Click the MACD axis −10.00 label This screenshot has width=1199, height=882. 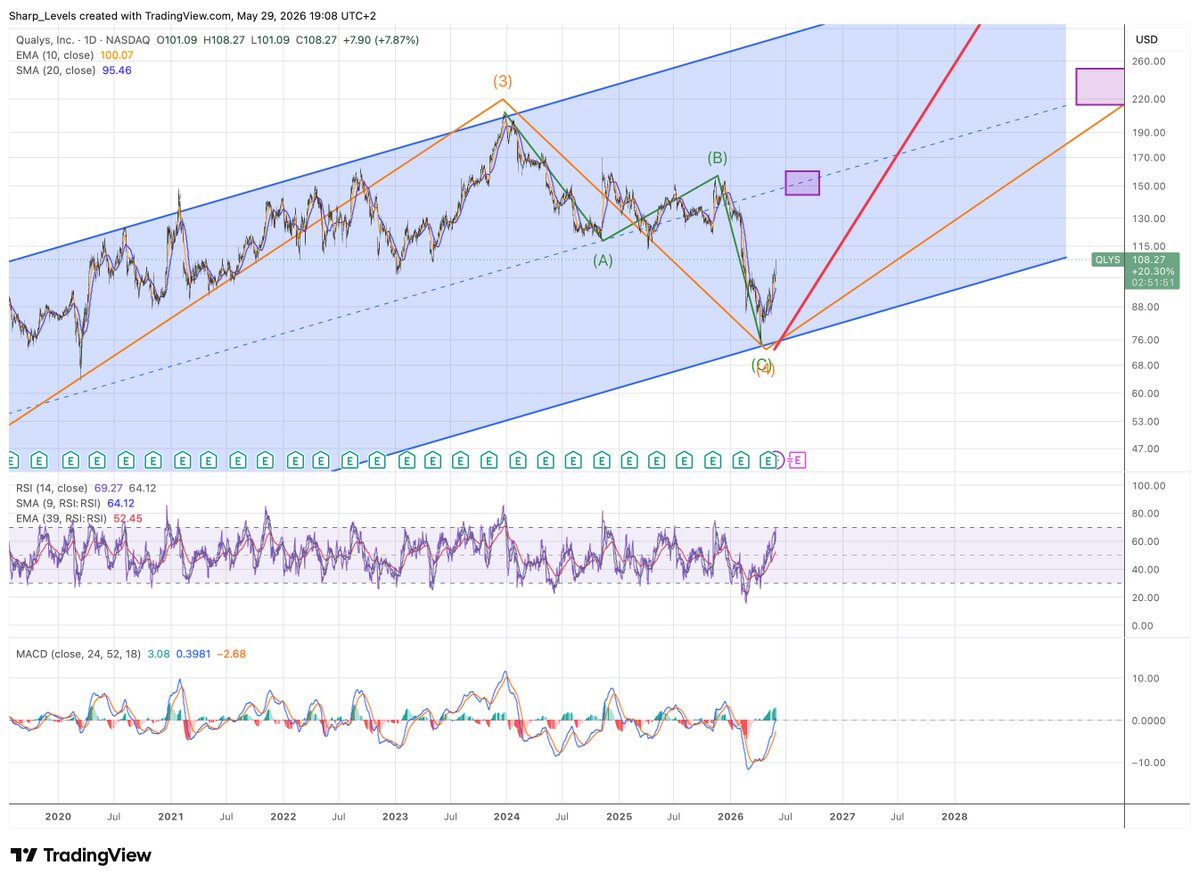pyautogui.click(x=1149, y=763)
